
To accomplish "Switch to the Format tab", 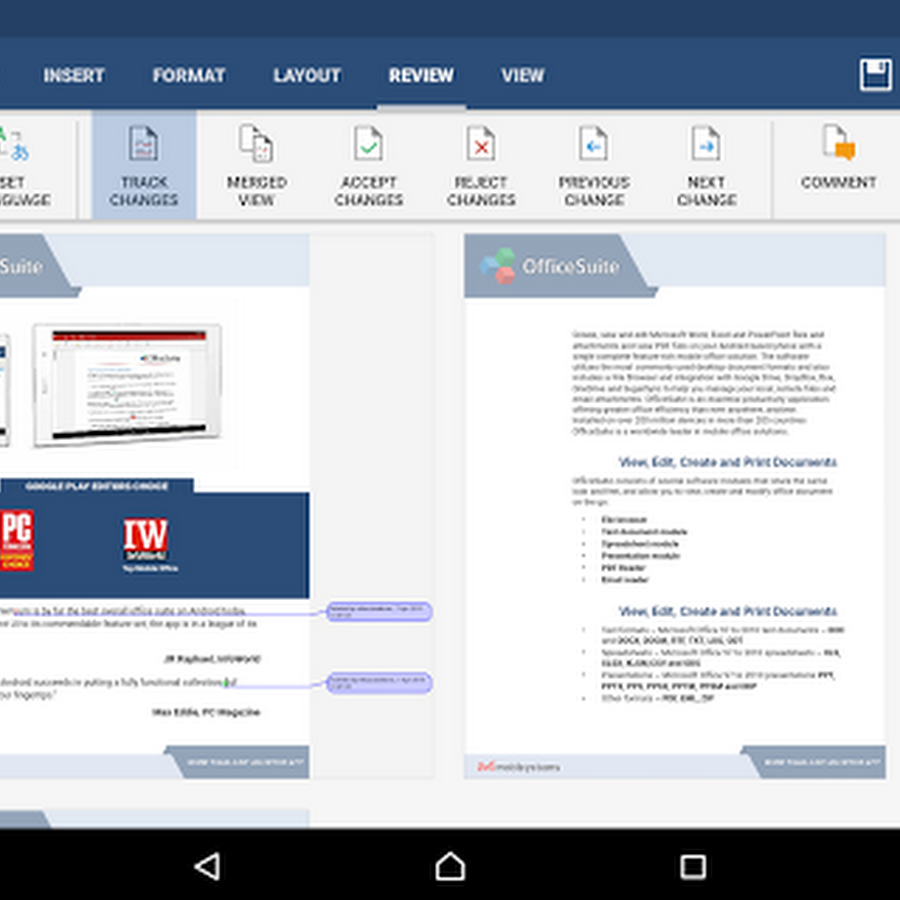I will point(189,75).
